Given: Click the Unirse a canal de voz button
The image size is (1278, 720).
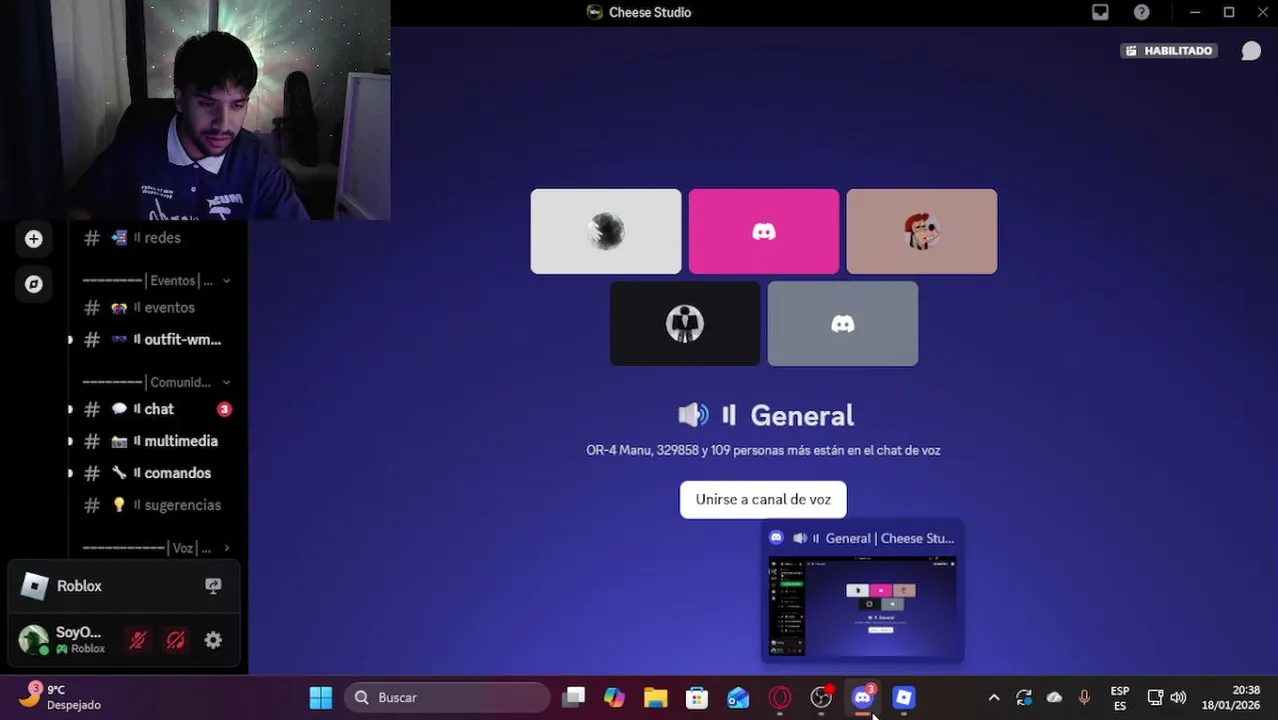Looking at the screenshot, I should pos(763,500).
